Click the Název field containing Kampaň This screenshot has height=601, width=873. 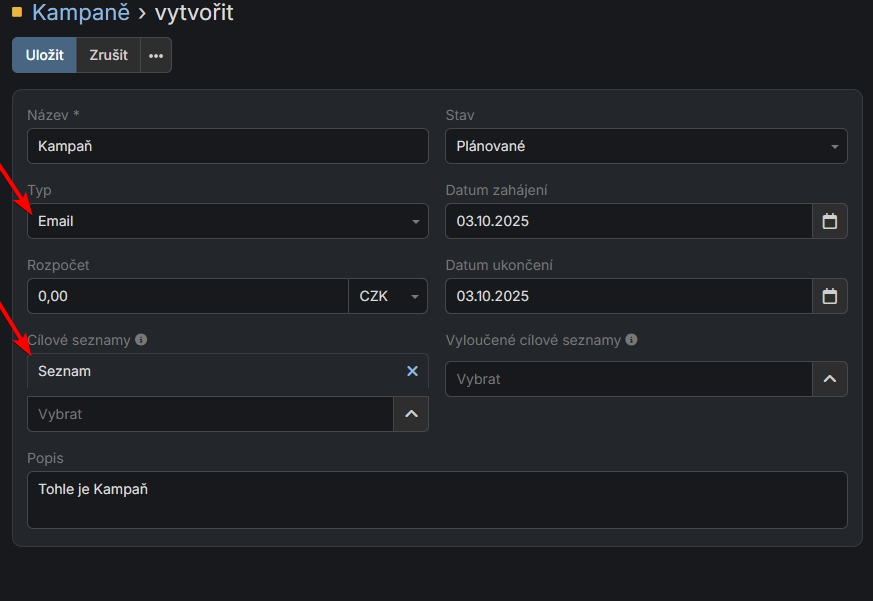pyautogui.click(x=227, y=146)
